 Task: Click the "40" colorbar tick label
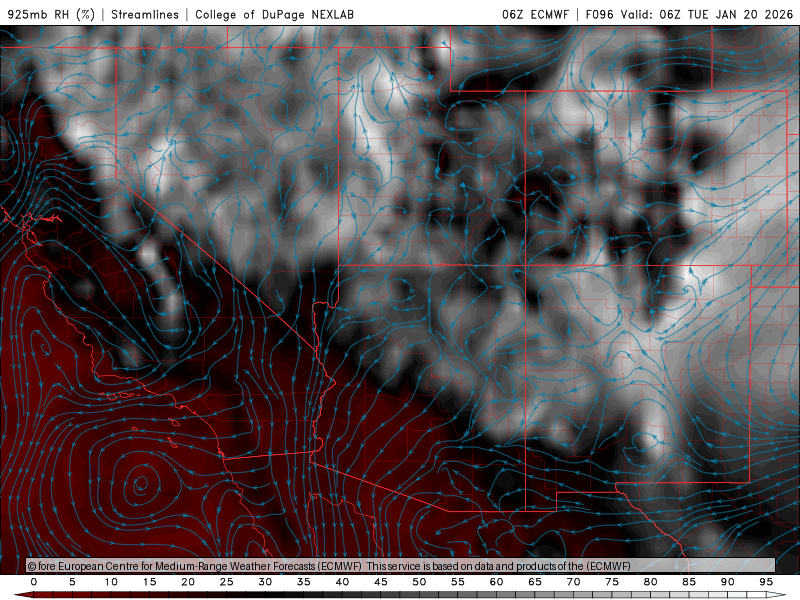point(342,582)
